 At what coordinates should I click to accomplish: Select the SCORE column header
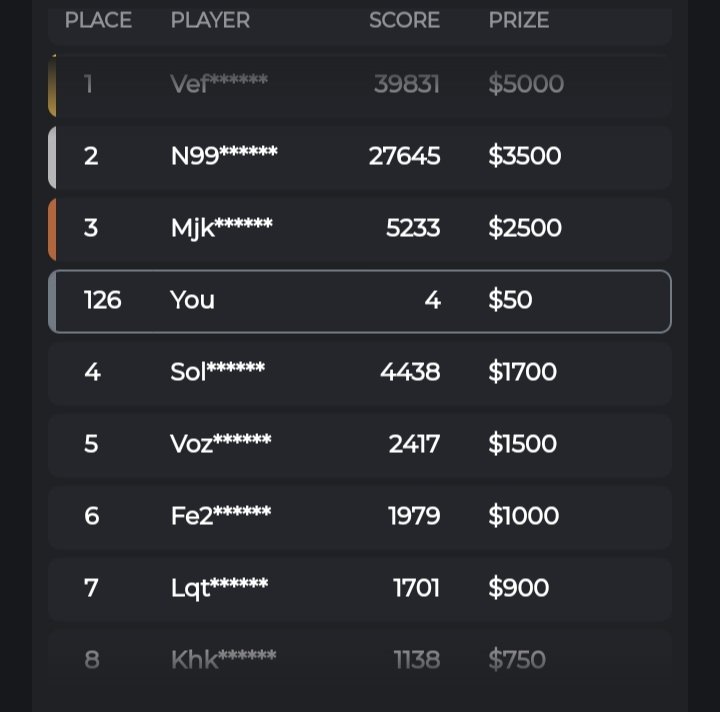404,20
